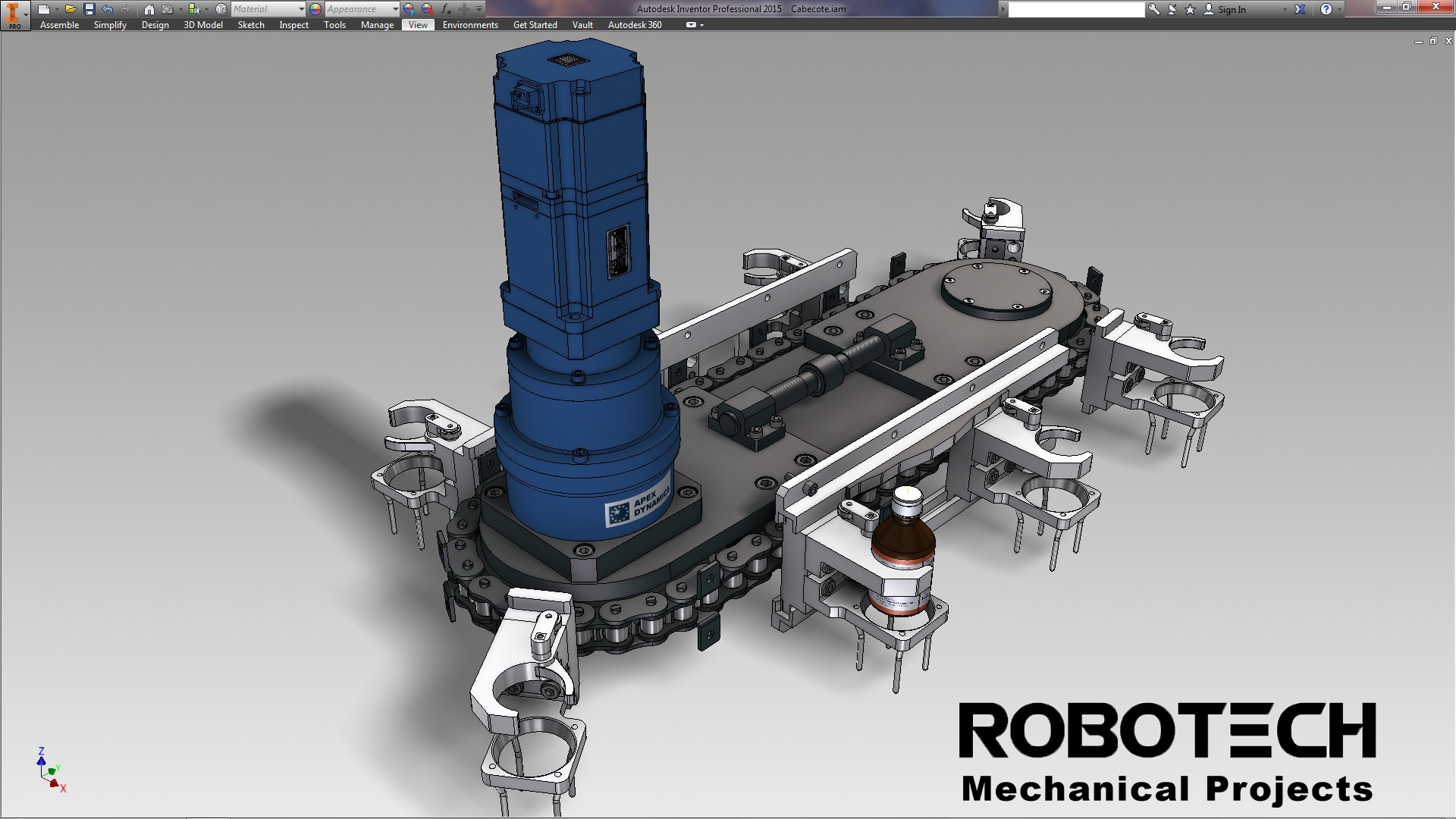The image size is (1456, 819).
Task: Save the assembly with the floppy icon
Action: 89,9
